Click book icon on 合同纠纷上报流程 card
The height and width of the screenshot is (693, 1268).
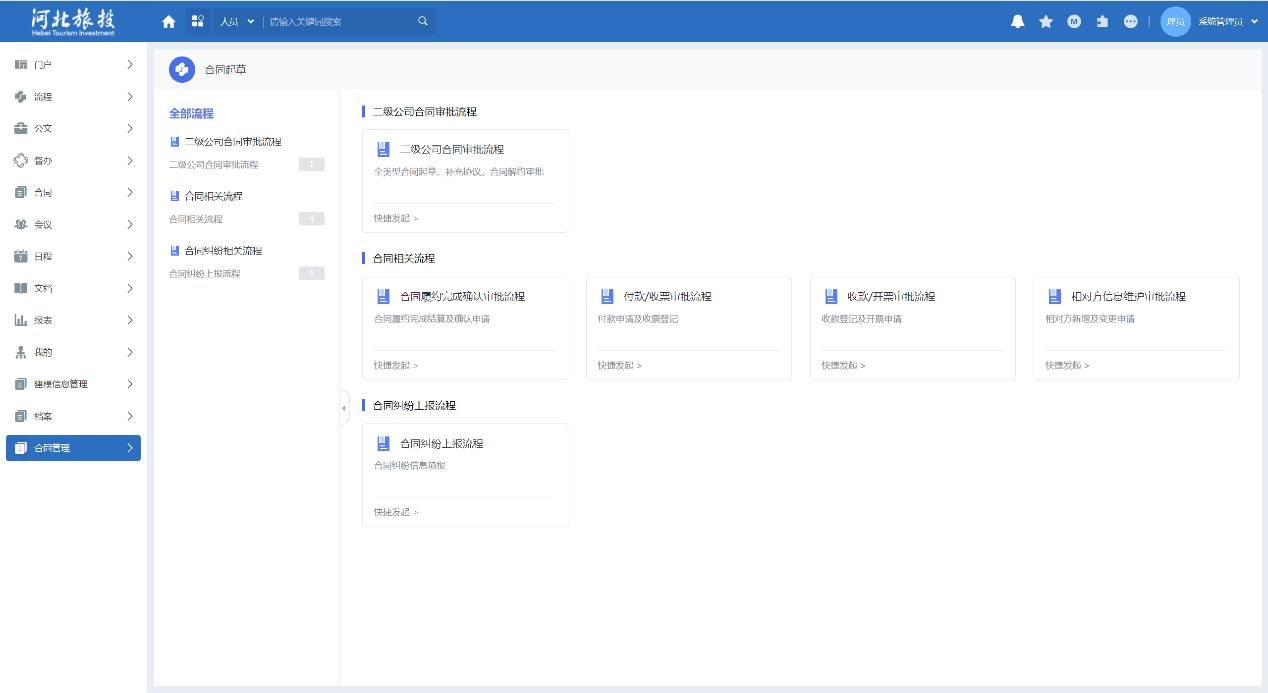(383, 444)
